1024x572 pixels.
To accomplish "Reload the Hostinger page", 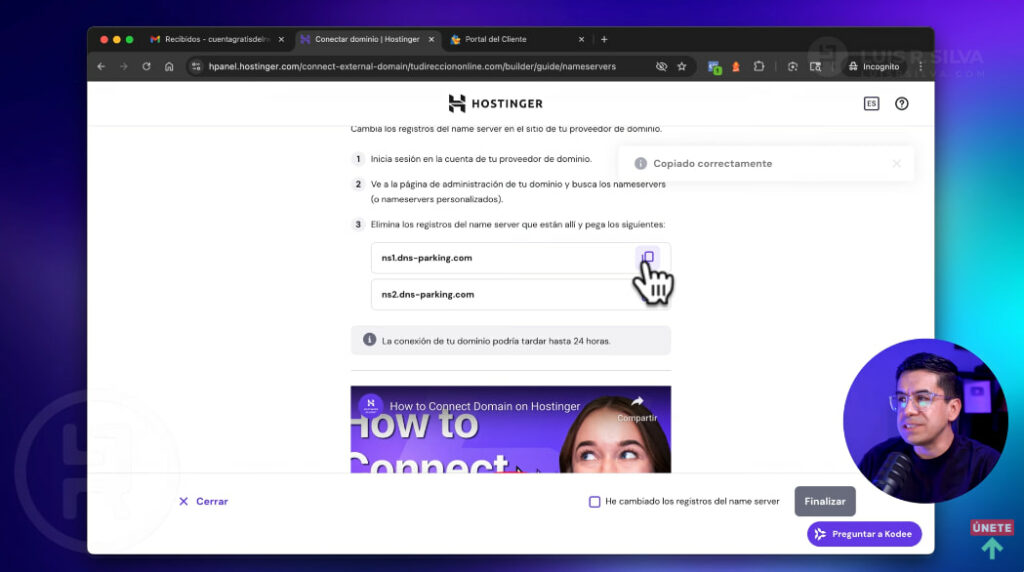I will (x=146, y=67).
